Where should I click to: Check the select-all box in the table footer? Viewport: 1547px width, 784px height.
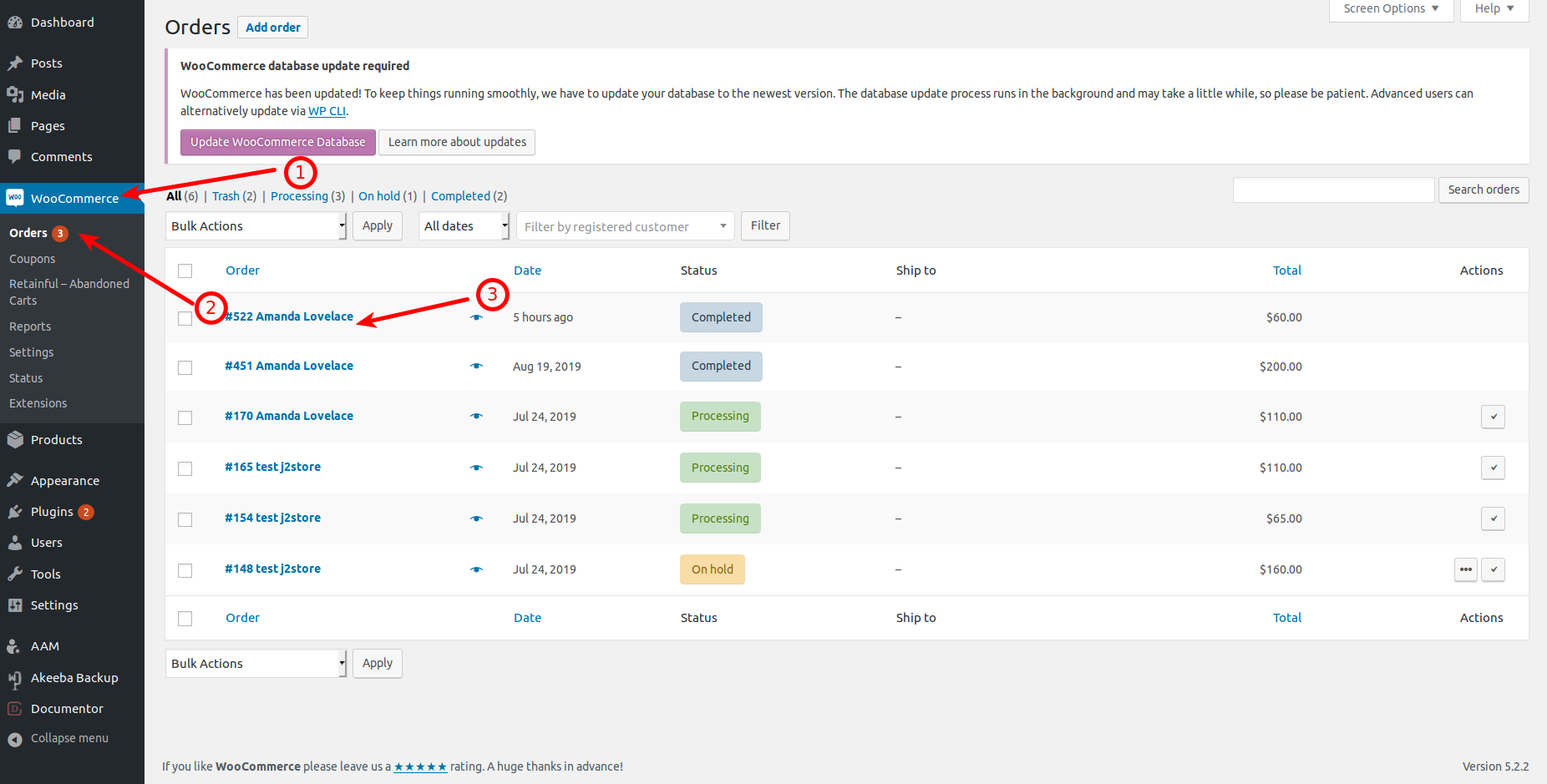point(185,618)
